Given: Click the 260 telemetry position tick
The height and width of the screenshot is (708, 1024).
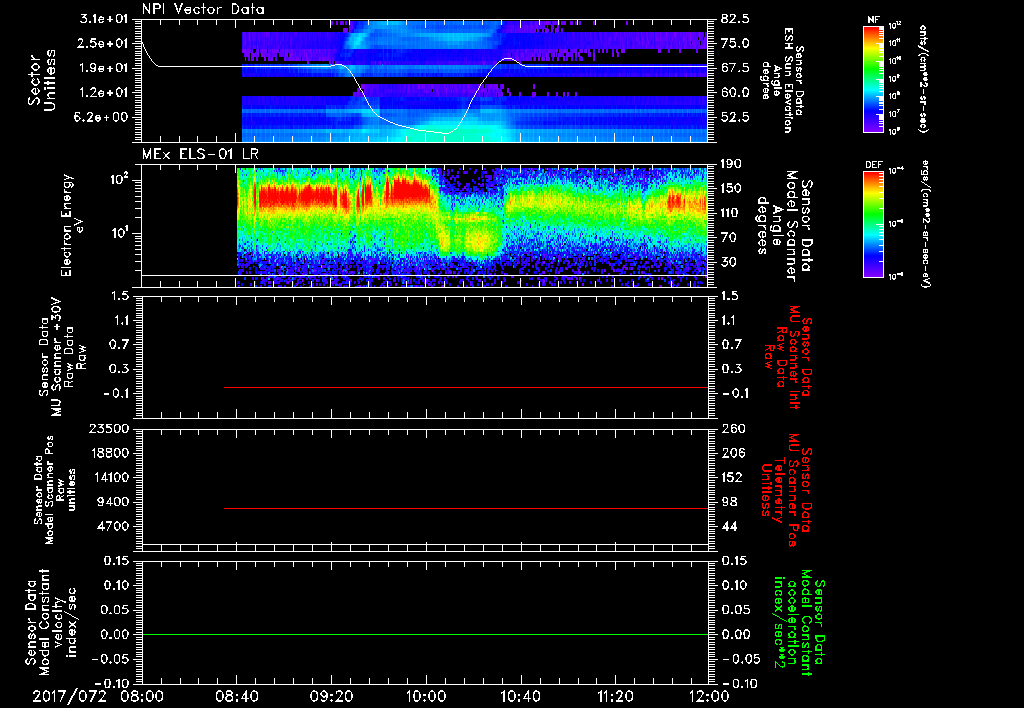Looking at the screenshot, I should (x=731, y=428).
